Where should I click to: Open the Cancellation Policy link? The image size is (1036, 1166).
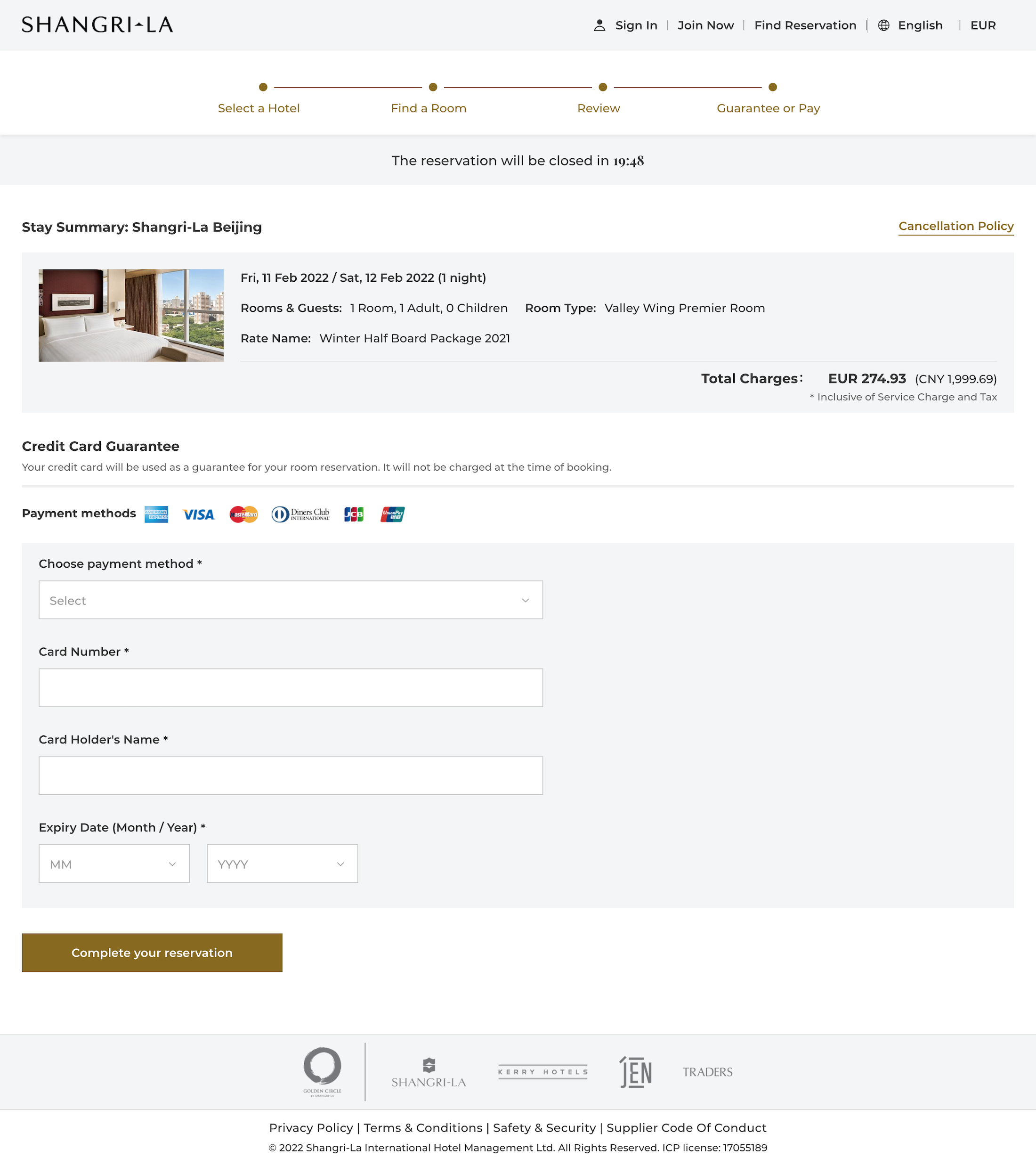point(955,226)
